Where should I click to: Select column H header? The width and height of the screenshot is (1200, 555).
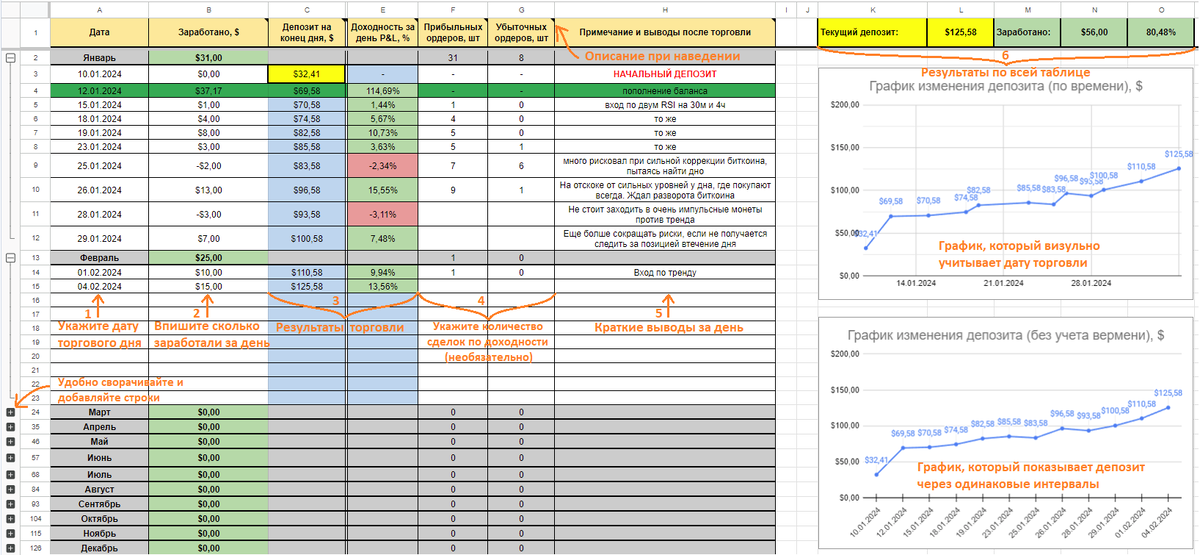coord(665,8)
